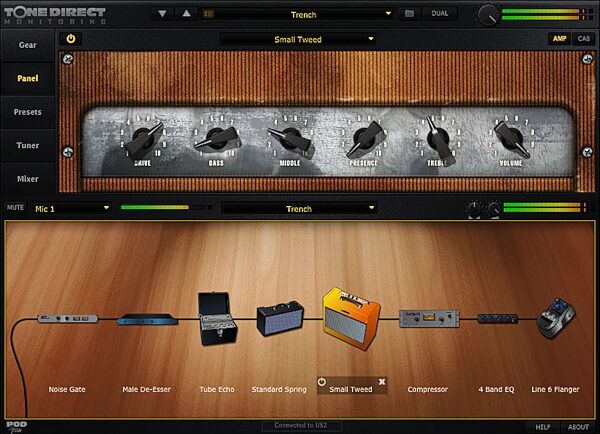The image size is (600, 434).
Task: Click the Connected to UX2 status
Action: [301, 425]
